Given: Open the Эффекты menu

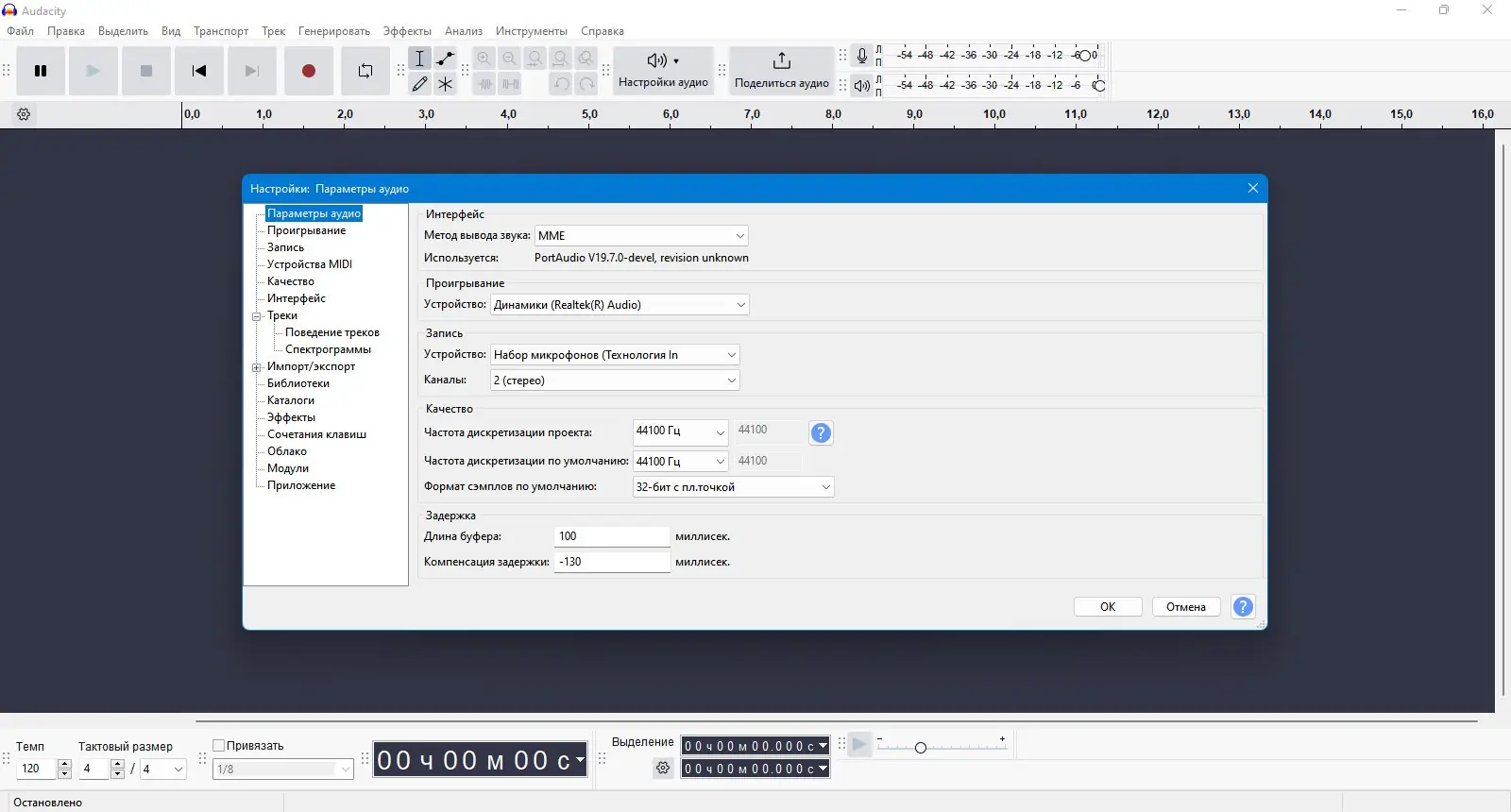Looking at the screenshot, I should [x=407, y=31].
